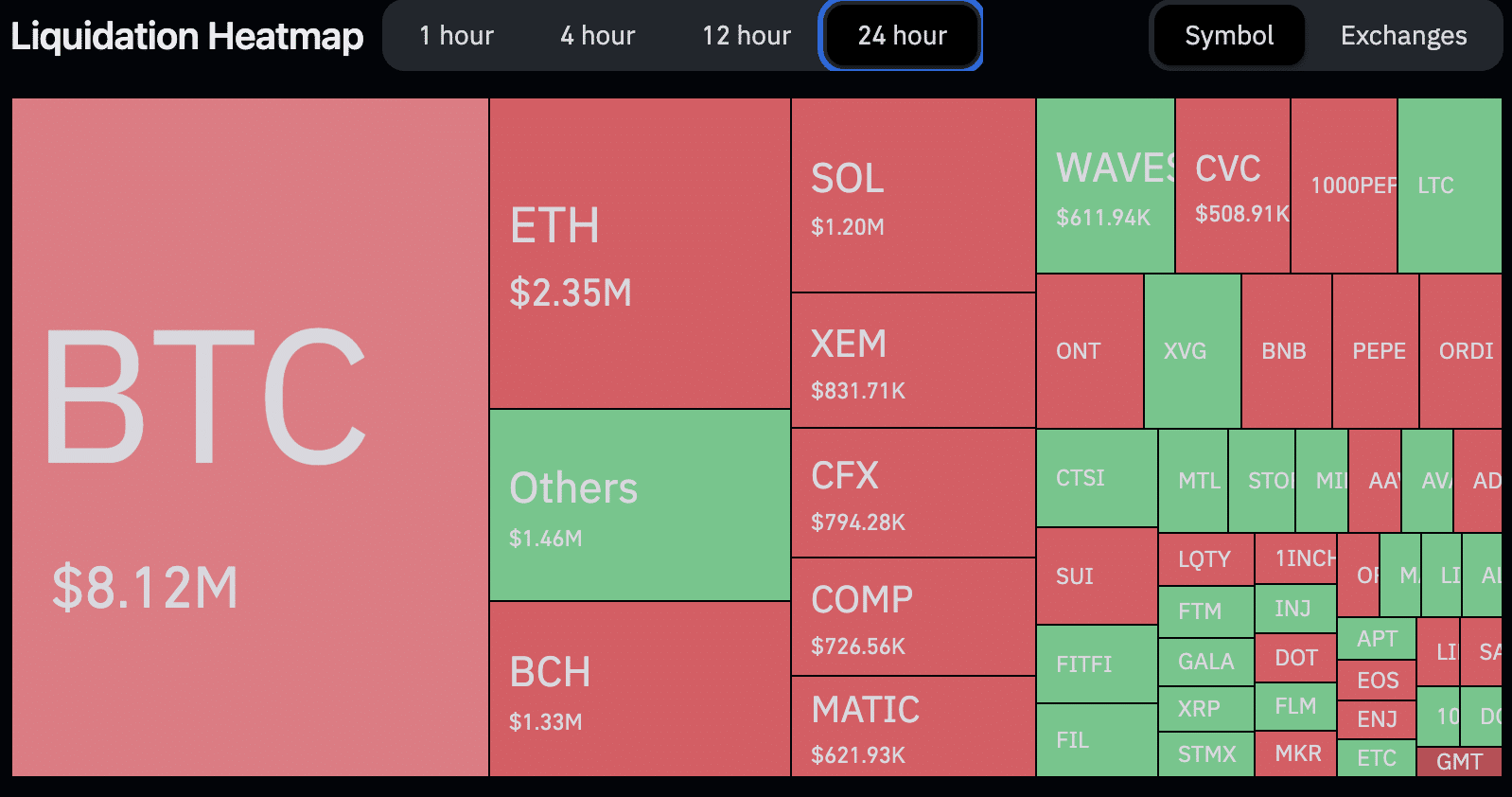Viewport: 1512px width, 797px height.
Task: Switch to the 1 hour timeframe
Action: tap(456, 36)
